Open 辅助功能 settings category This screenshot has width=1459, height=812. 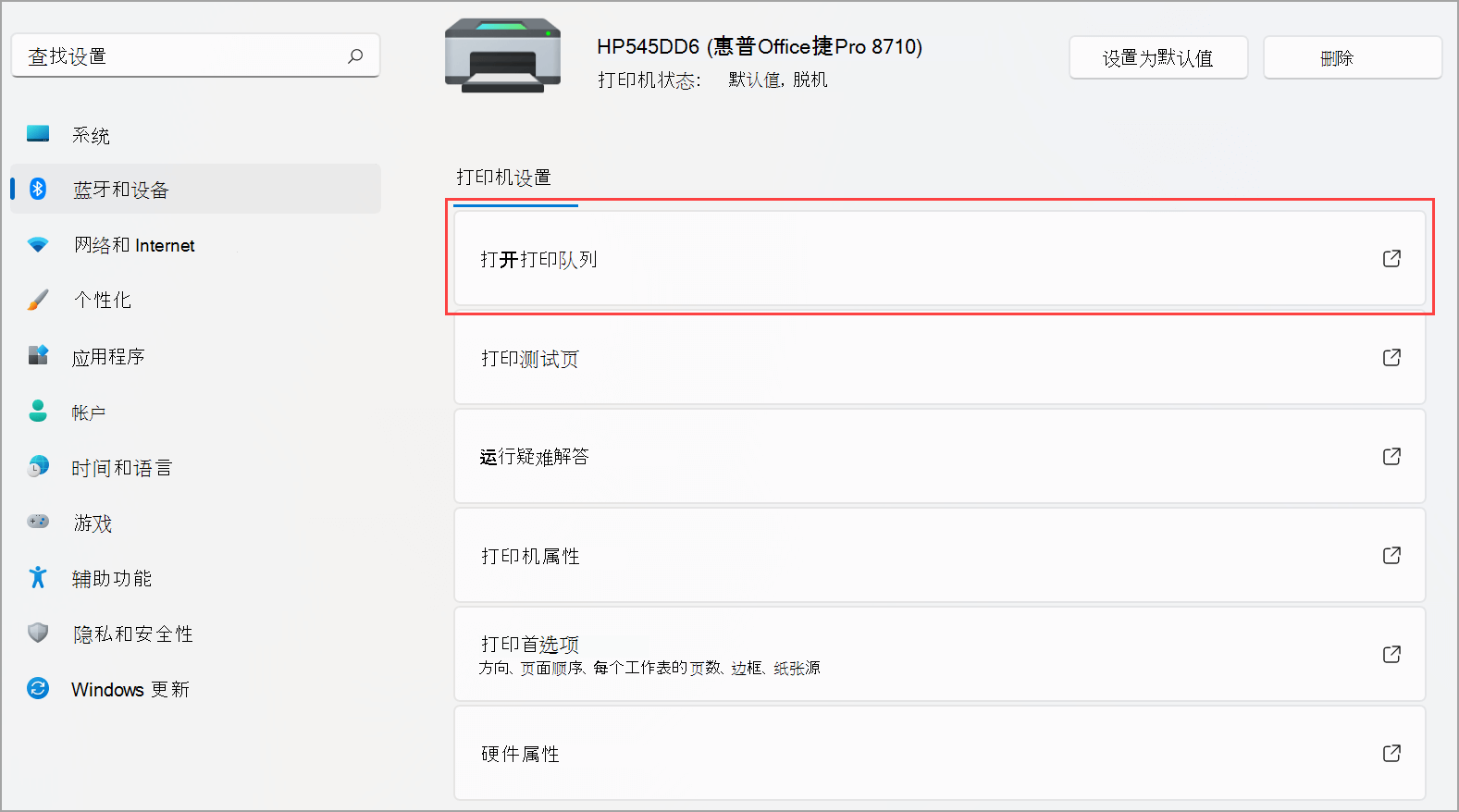[195, 578]
